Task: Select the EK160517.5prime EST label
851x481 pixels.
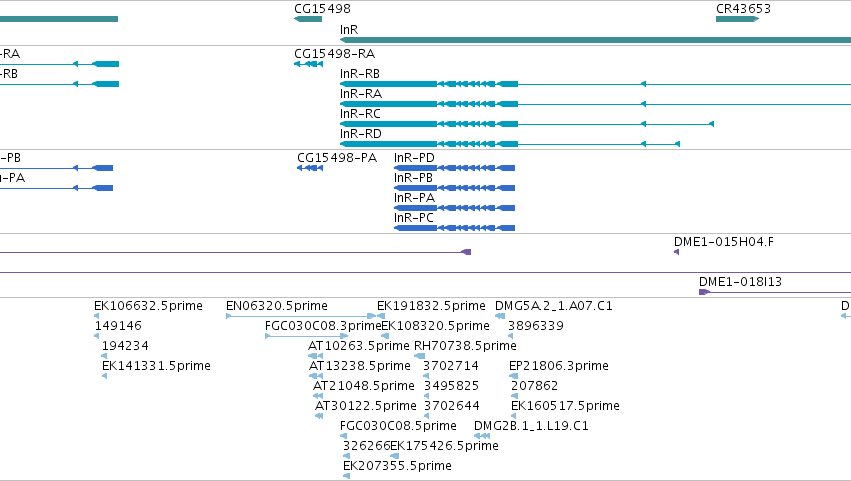Action: [565, 406]
